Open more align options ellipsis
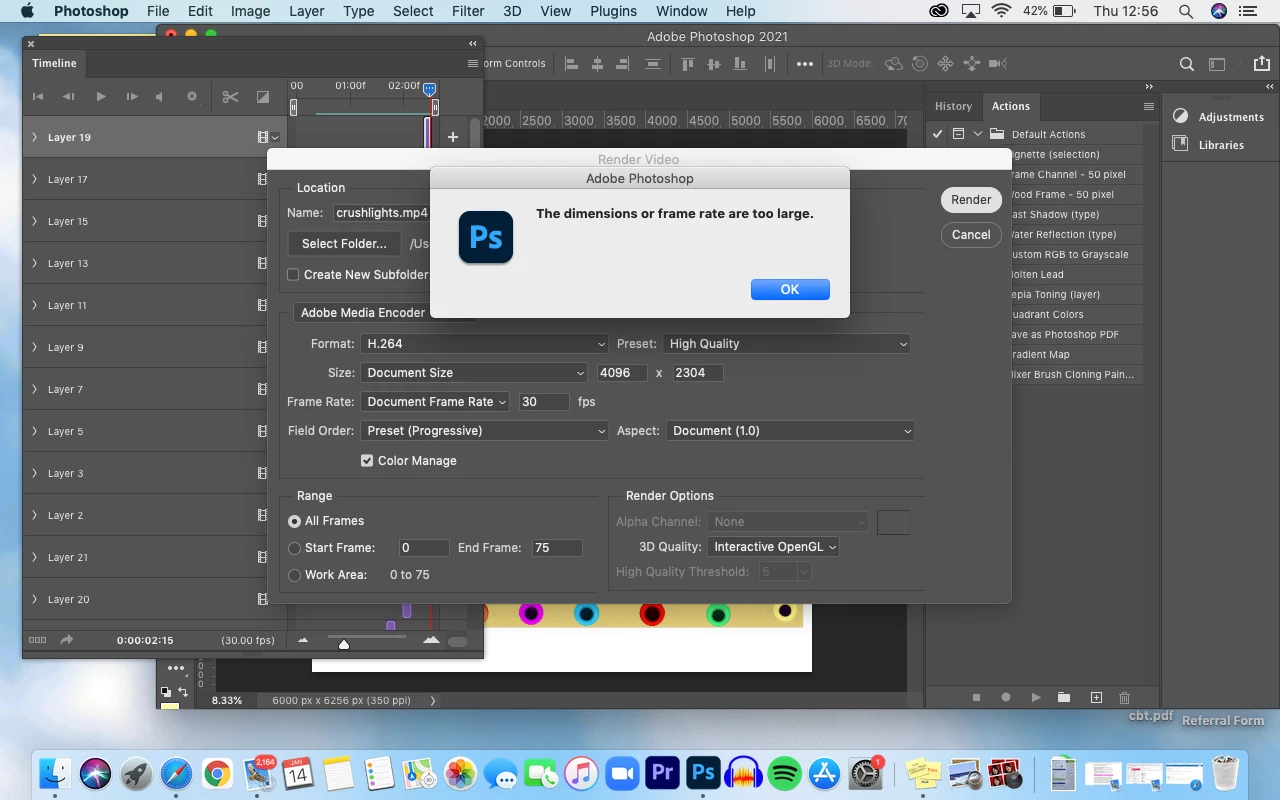This screenshot has width=1280, height=800. point(805,63)
